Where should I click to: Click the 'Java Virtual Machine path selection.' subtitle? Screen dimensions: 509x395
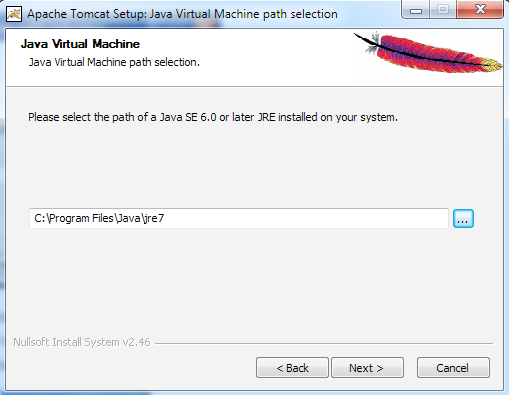(x=114, y=62)
